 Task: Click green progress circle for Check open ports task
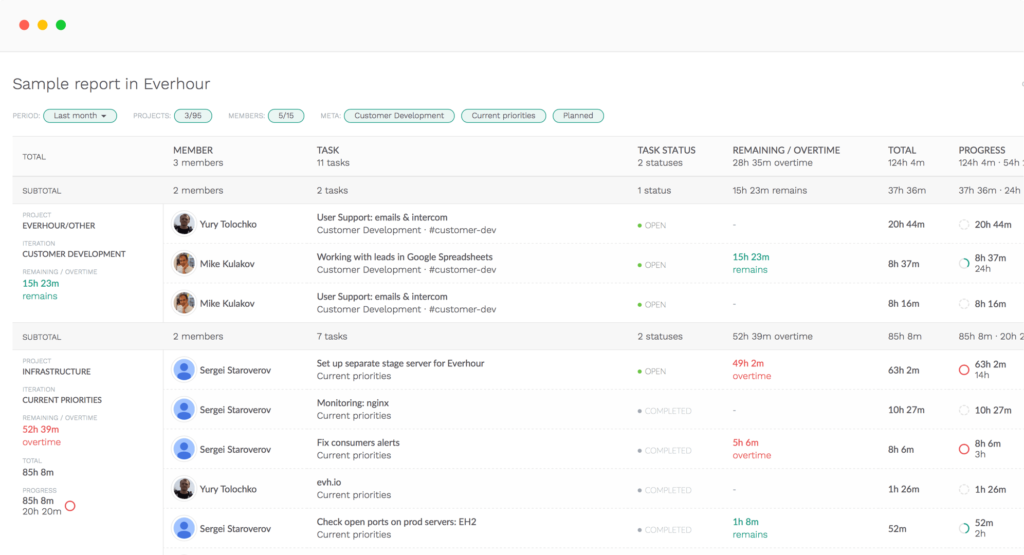964,528
